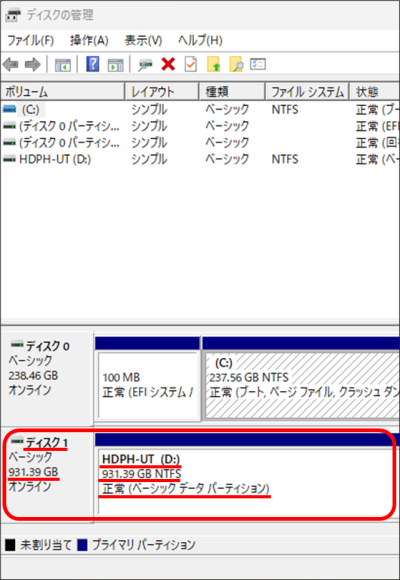This screenshot has width=400, height=580.
Task: Select the HDPH-UT (D:) 931.39 GB partition block
Action: 247,475
